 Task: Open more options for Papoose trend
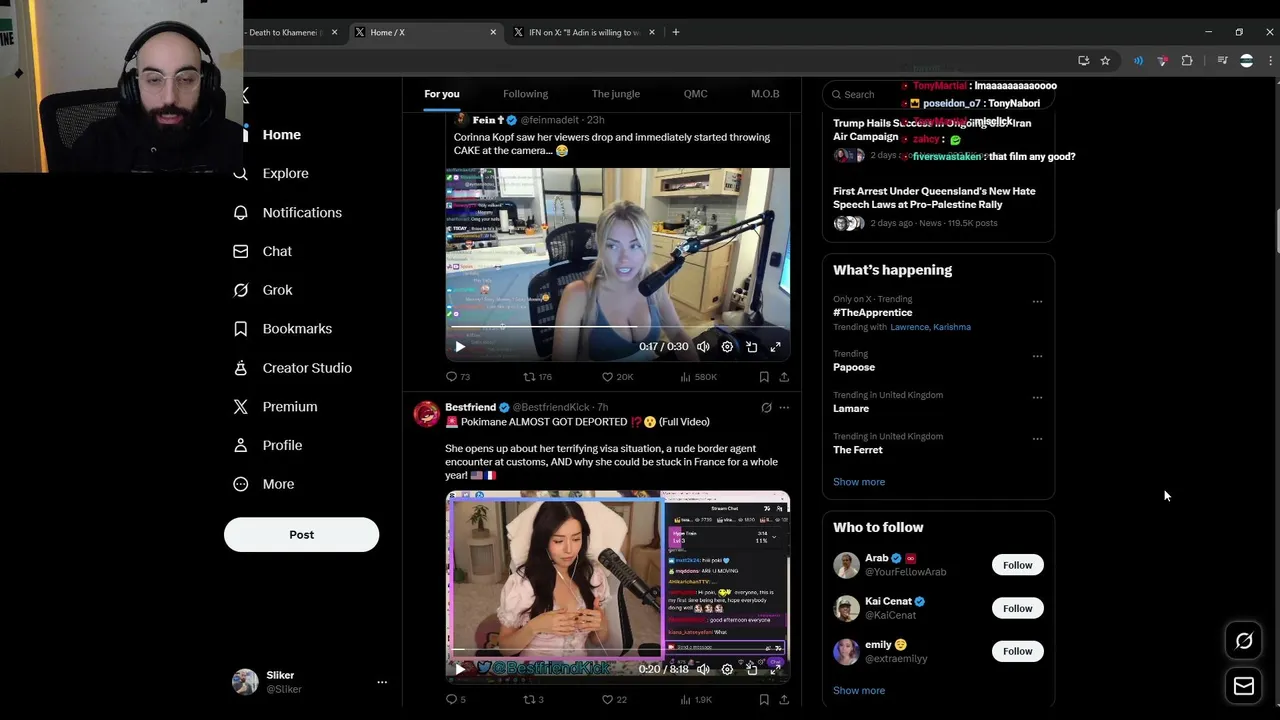click(x=1037, y=356)
